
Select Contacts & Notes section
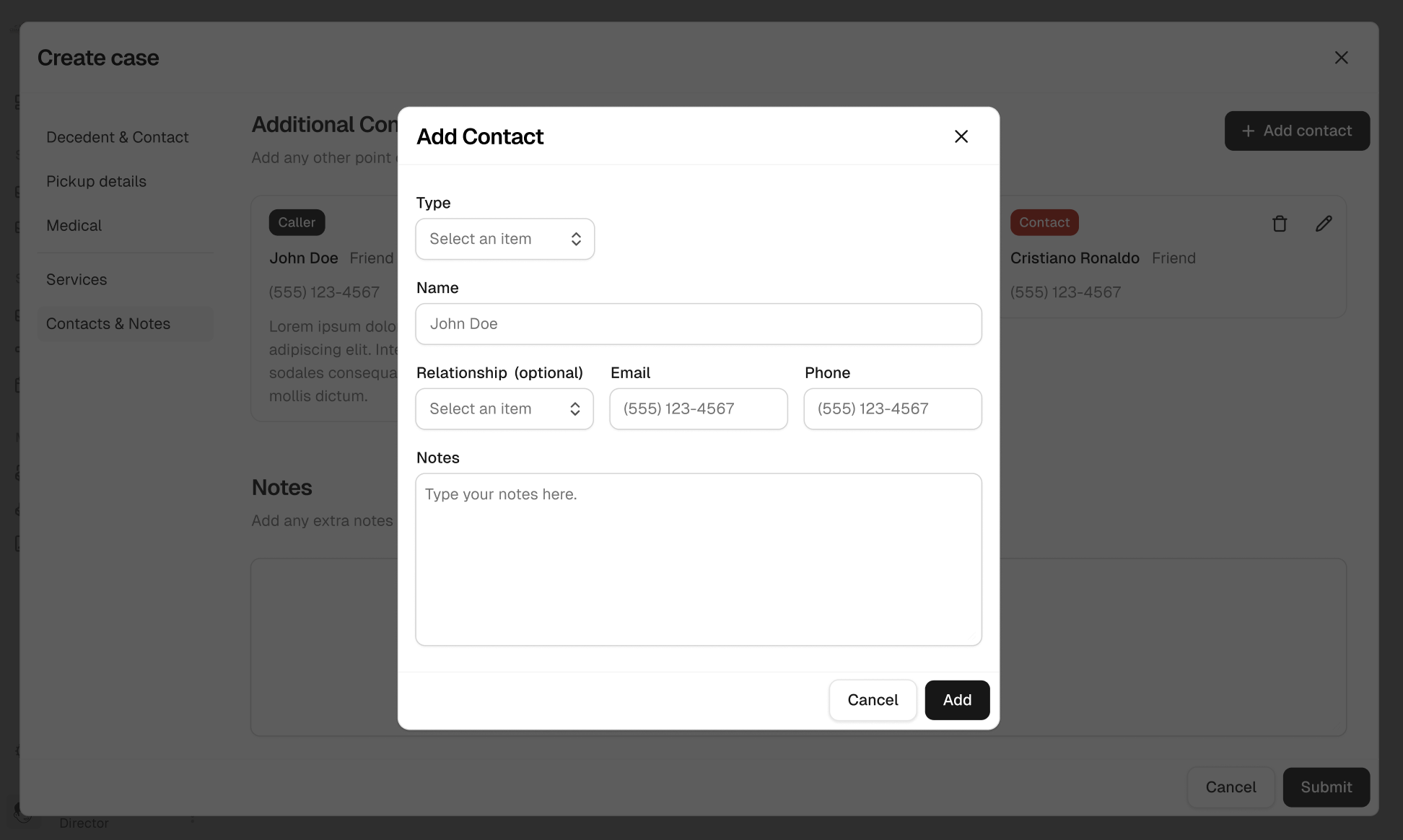tap(108, 324)
